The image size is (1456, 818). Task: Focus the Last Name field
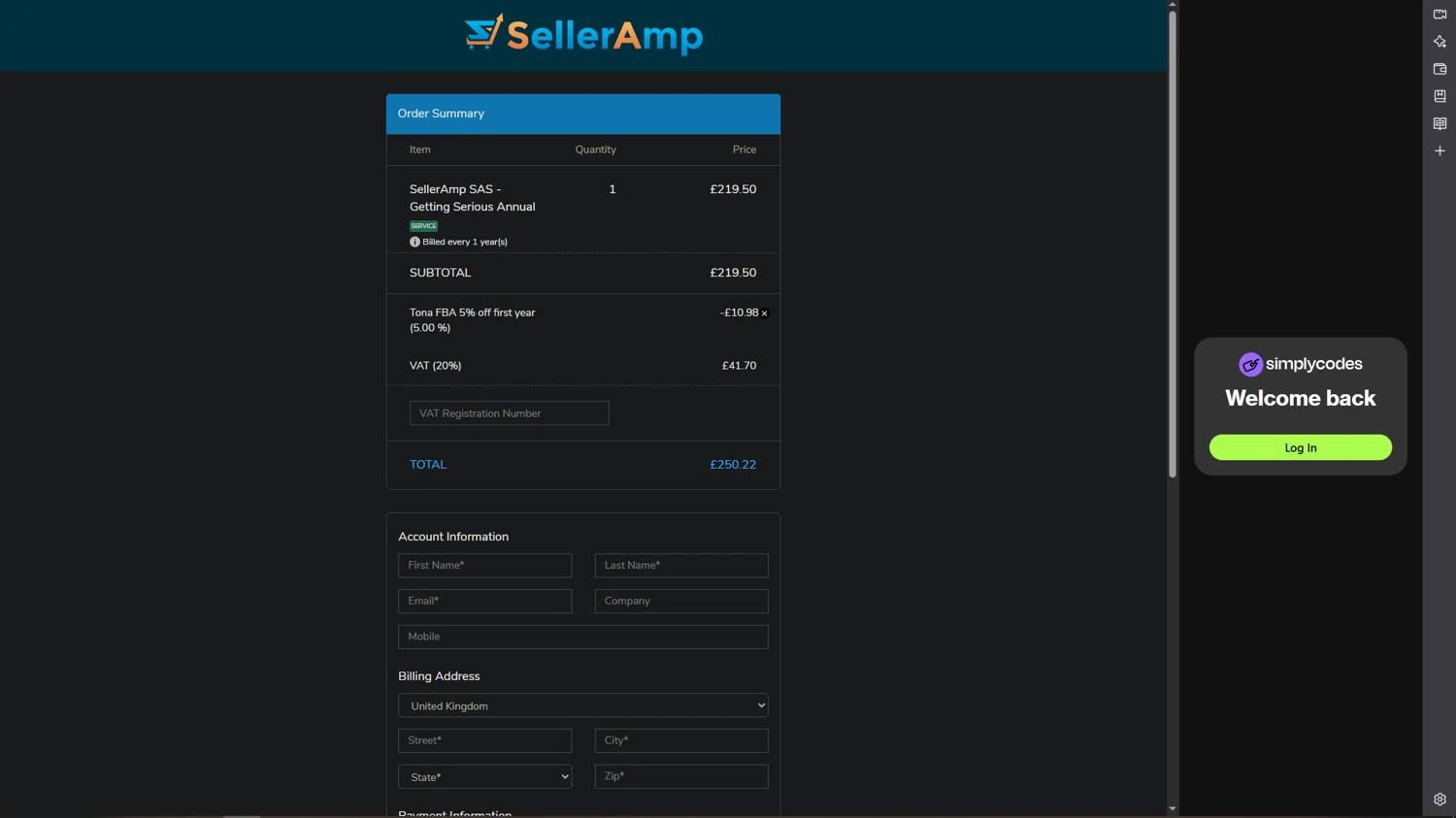(x=681, y=565)
